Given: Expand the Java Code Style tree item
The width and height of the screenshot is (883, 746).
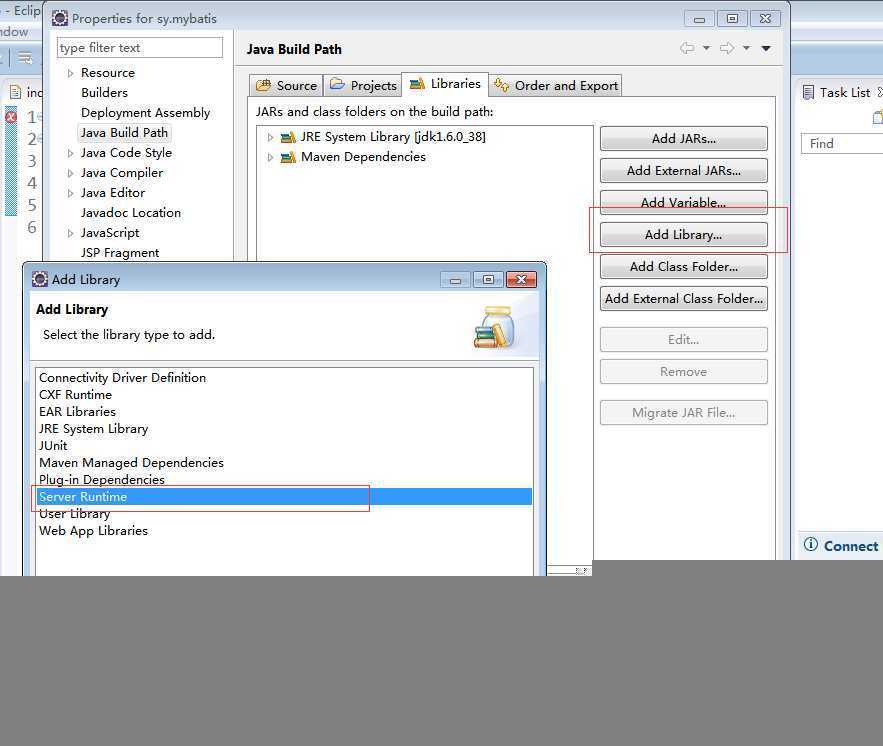Looking at the screenshot, I should (x=70, y=153).
